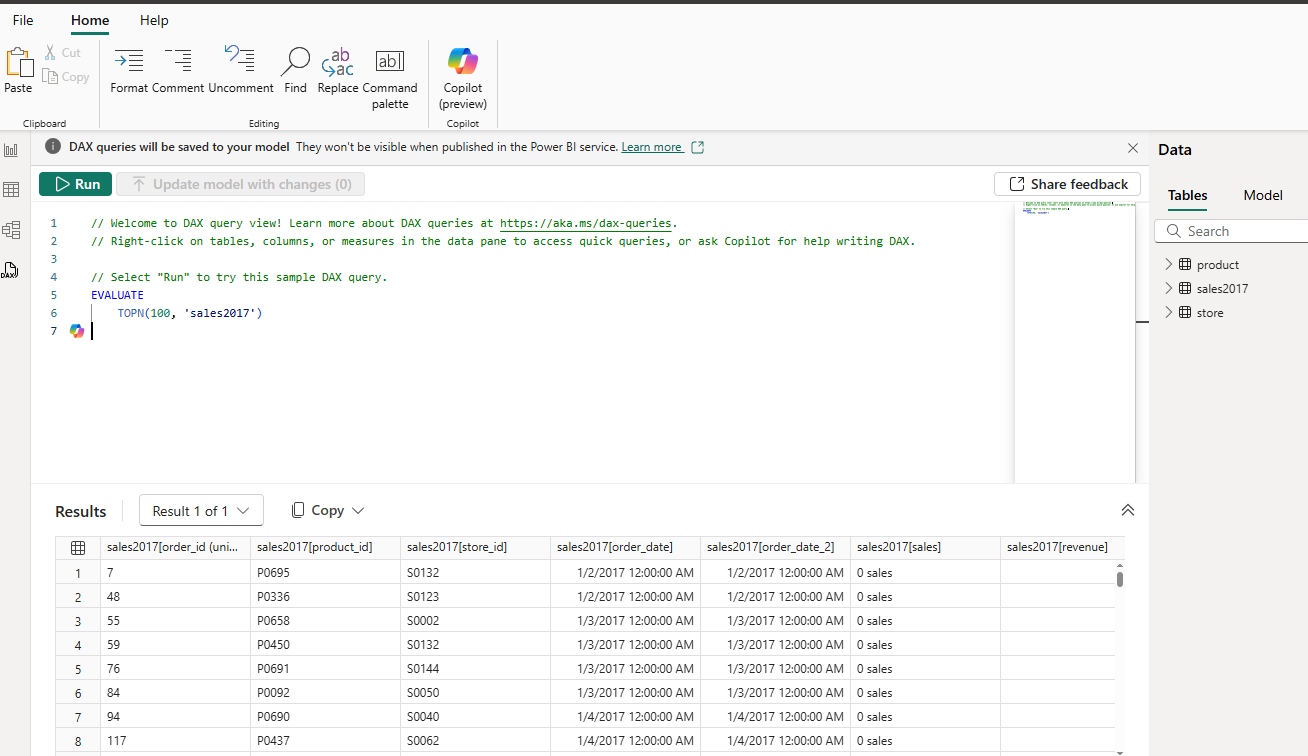
Task: Open the Result 1 of 1 dropdown
Action: pos(201,510)
